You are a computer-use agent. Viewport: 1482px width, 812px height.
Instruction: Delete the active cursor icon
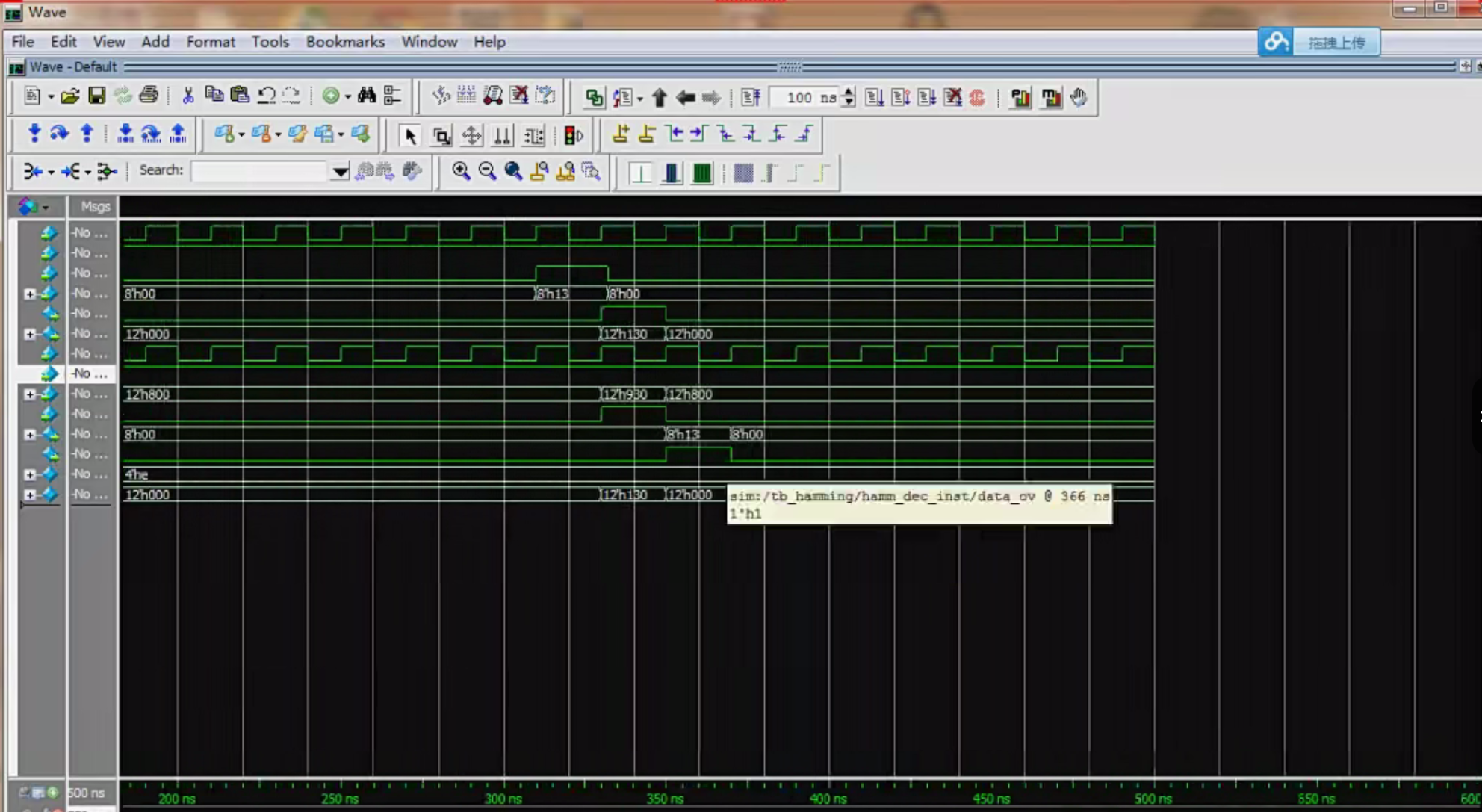[647, 134]
